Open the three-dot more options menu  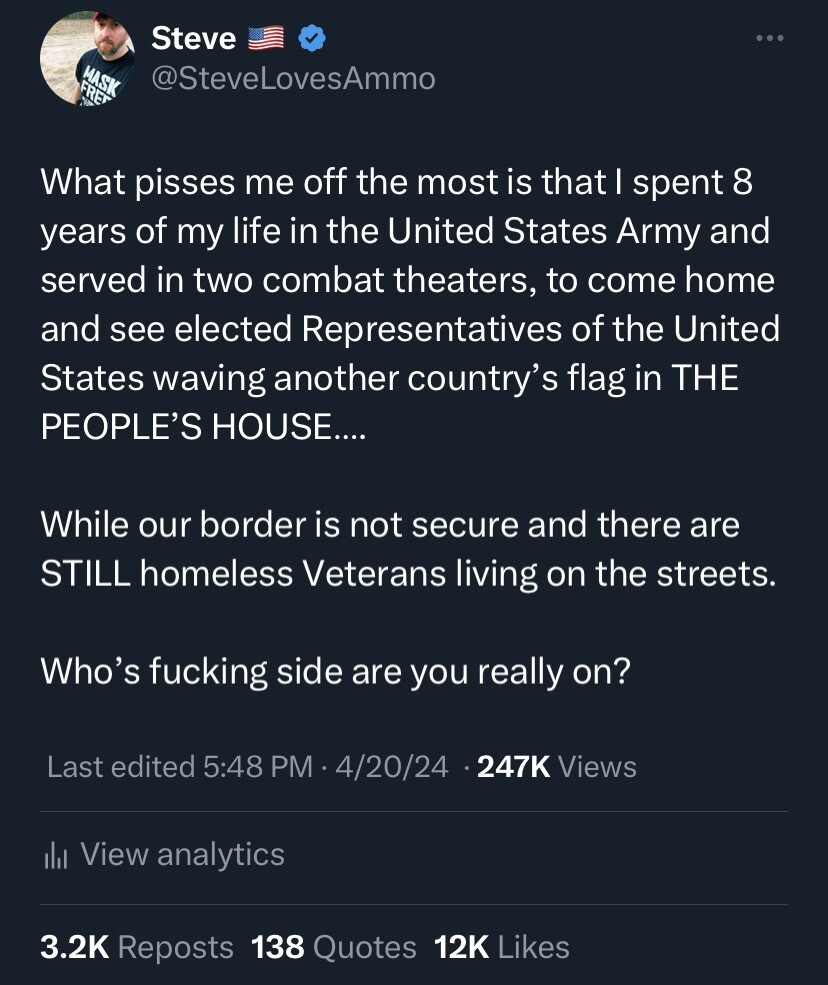(770, 39)
